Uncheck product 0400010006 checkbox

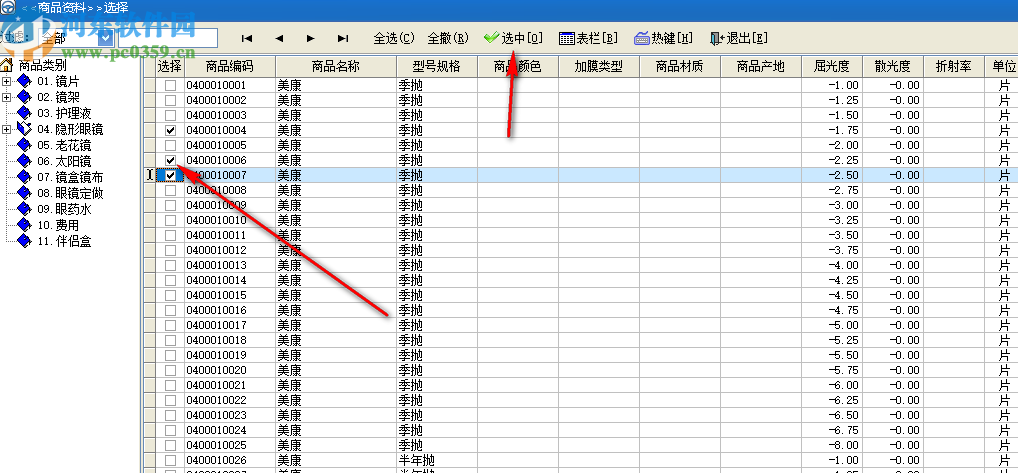[170, 160]
